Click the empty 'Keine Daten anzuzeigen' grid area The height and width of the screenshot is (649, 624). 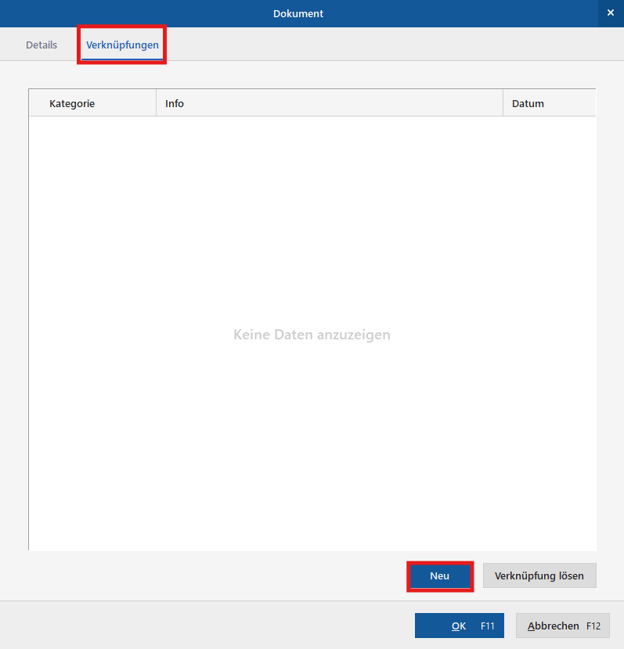point(311,335)
